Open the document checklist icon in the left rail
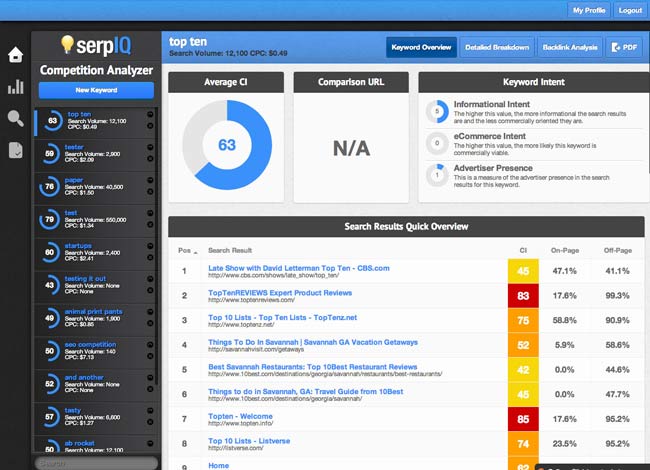Screen dimensions: 650x470 pos(15,150)
